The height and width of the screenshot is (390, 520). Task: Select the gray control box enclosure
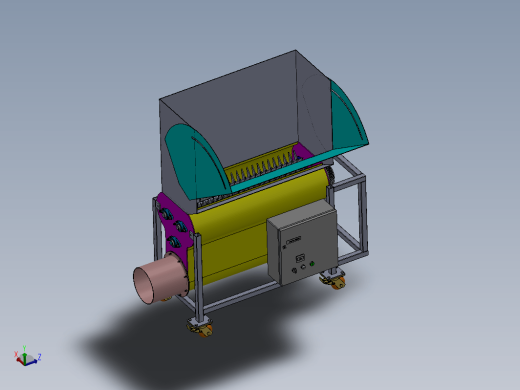click(x=303, y=242)
